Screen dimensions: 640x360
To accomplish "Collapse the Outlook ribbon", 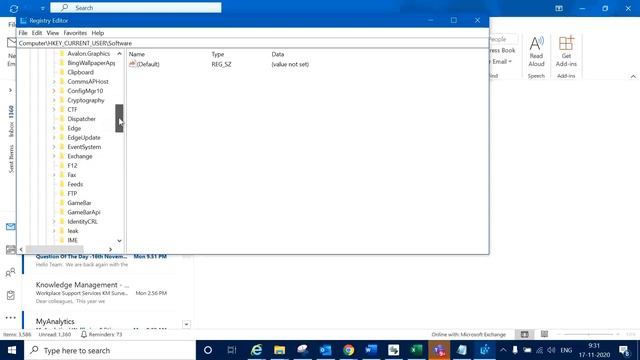I will tap(633, 76).
